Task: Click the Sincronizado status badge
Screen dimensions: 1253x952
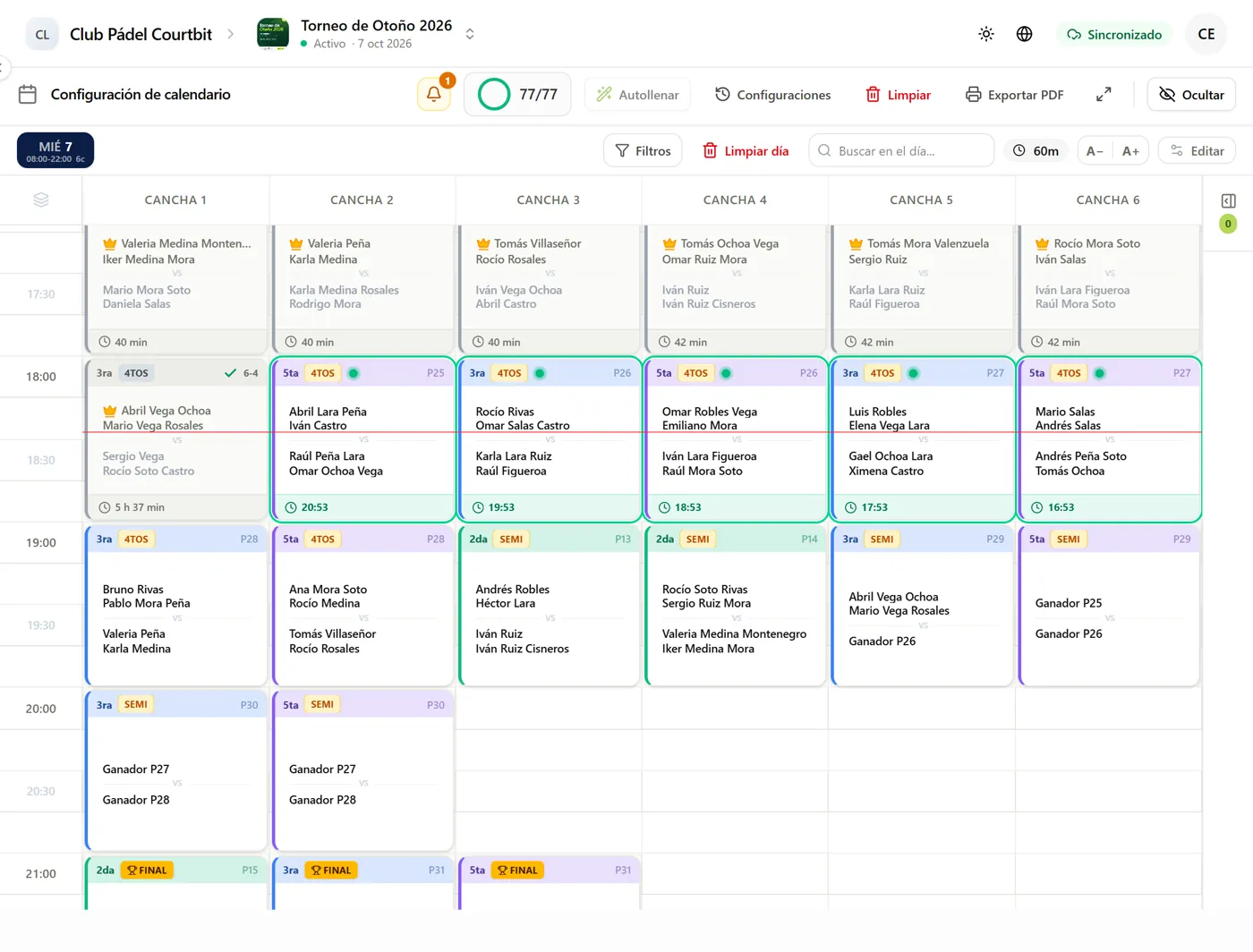Action: [1114, 34]
